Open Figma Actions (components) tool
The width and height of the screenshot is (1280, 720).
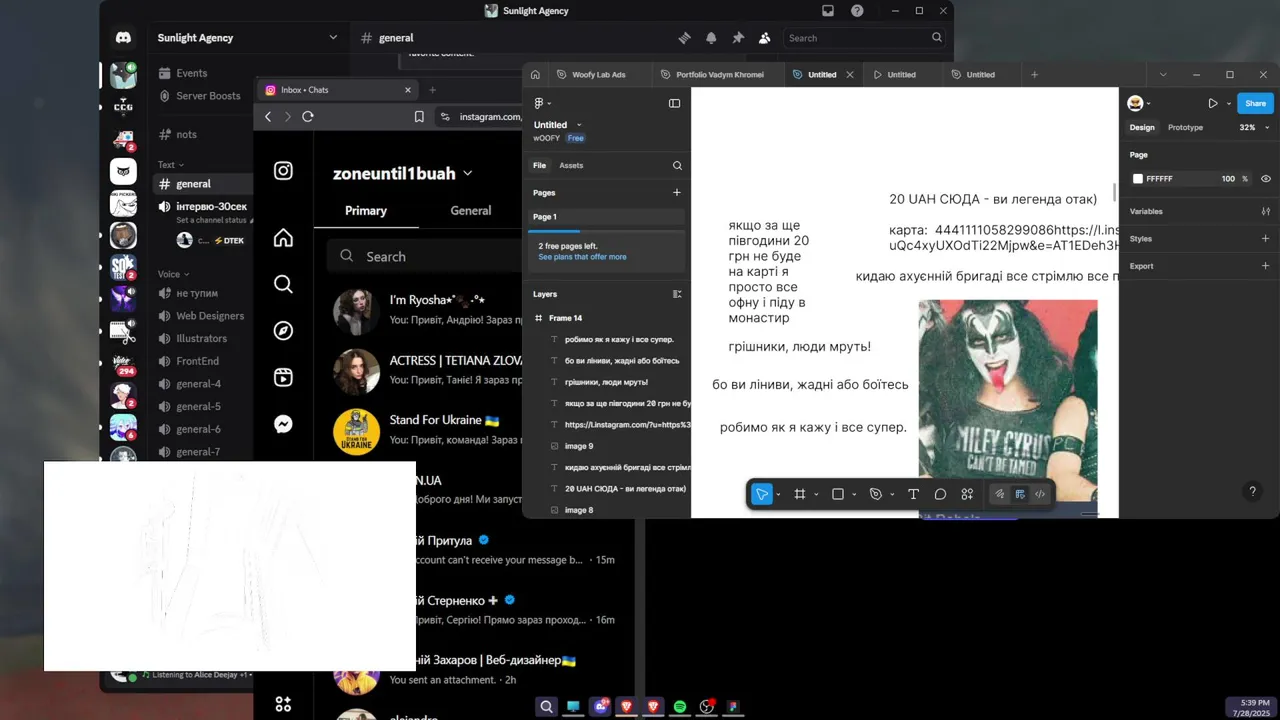[x=967, y=494]
